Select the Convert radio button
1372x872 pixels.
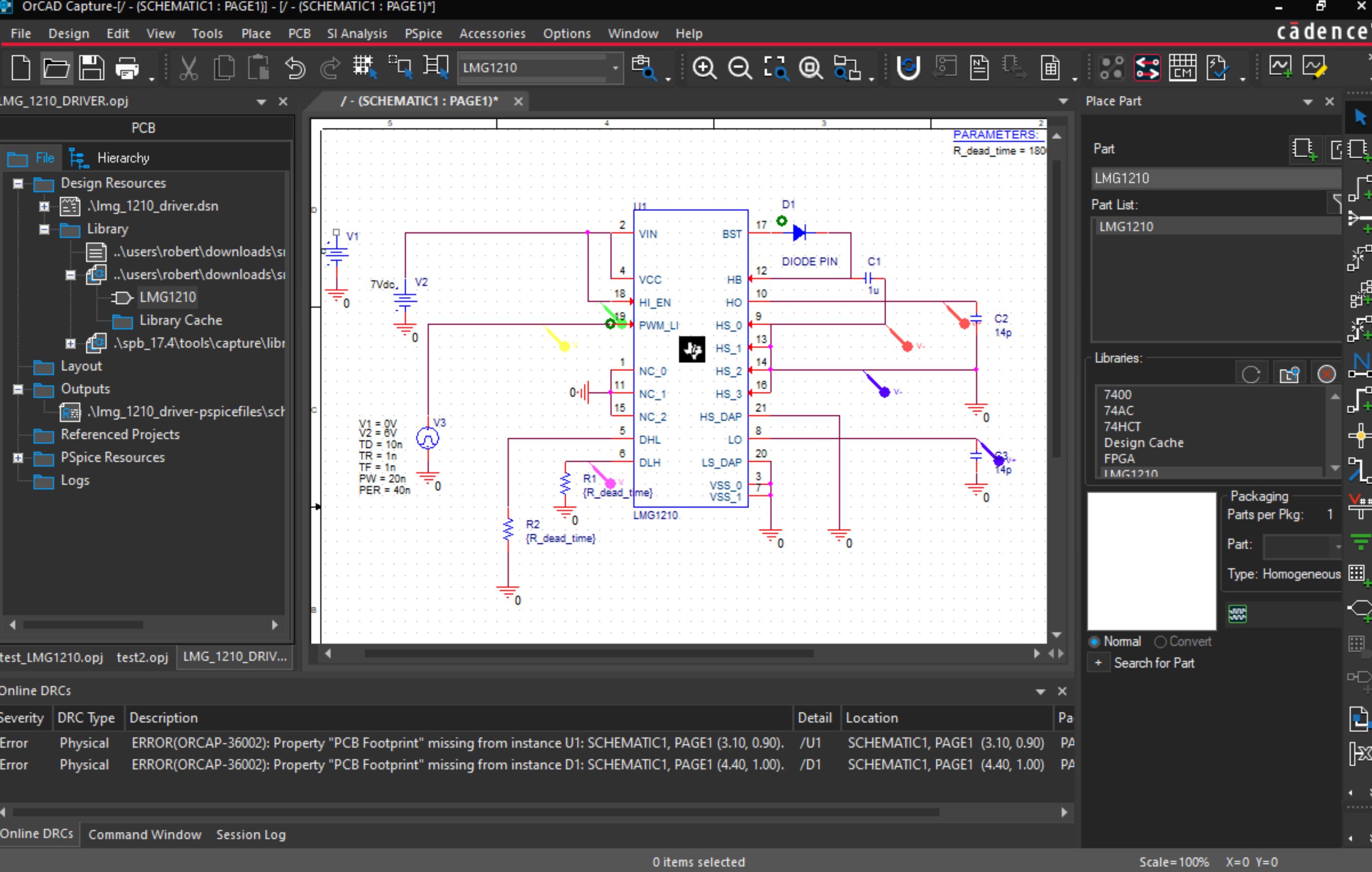coord(1160,642)
